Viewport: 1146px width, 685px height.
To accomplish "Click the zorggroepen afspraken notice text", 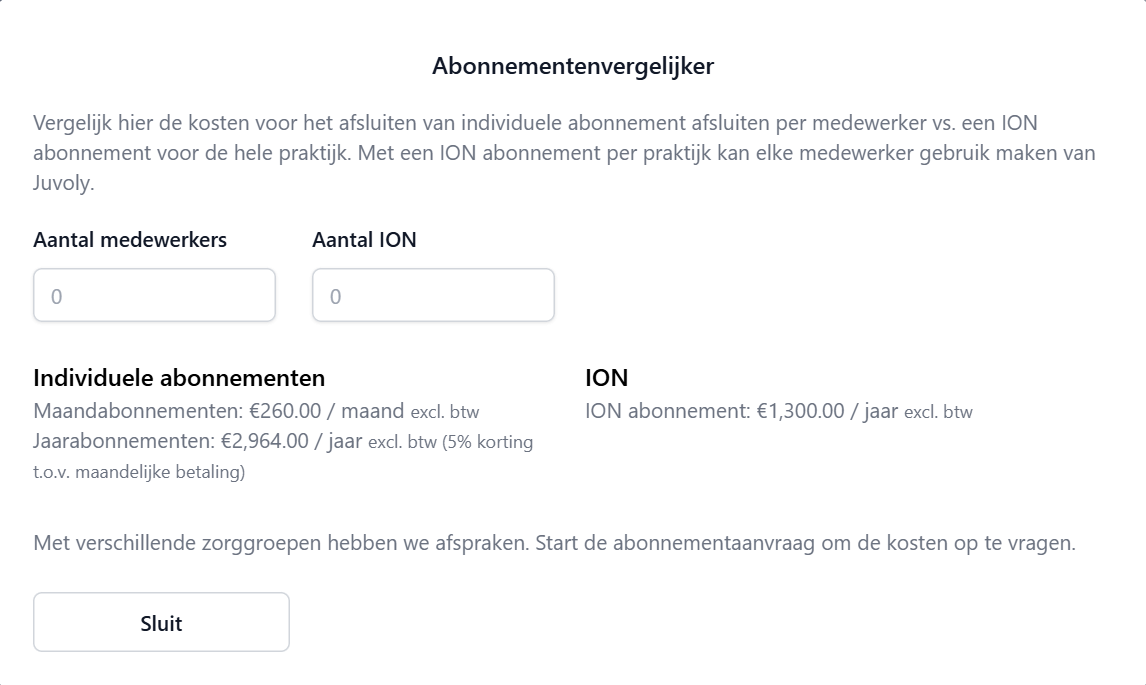I will pyautogui.click(x=554, y=545).
